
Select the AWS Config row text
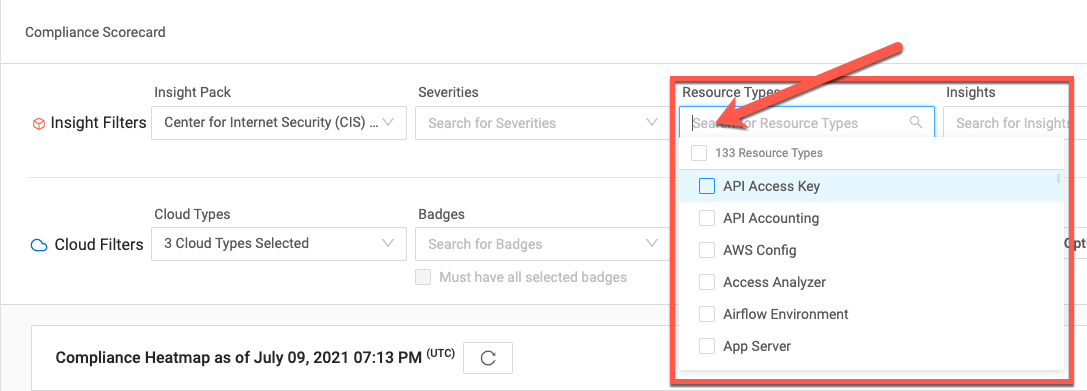[x=760, y=250]
